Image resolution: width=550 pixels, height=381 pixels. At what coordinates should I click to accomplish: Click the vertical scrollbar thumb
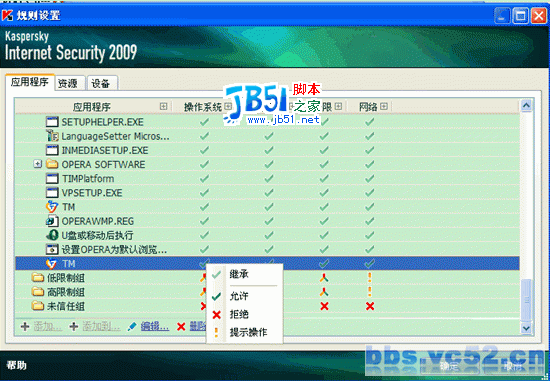[x=526, y=299]
